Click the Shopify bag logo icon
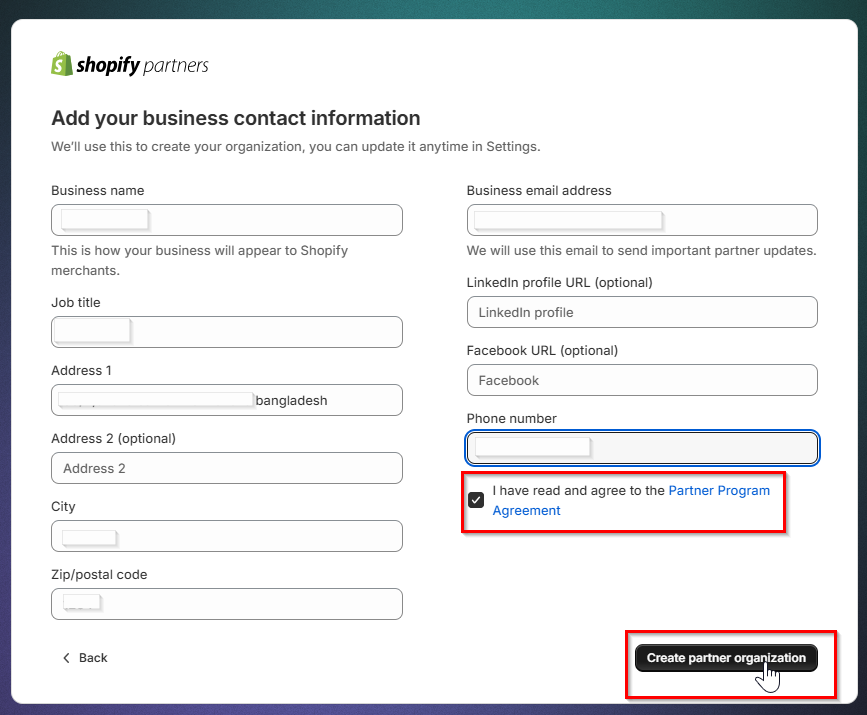The height and width of the screenshot is (715, 867). tap(62, 64)
